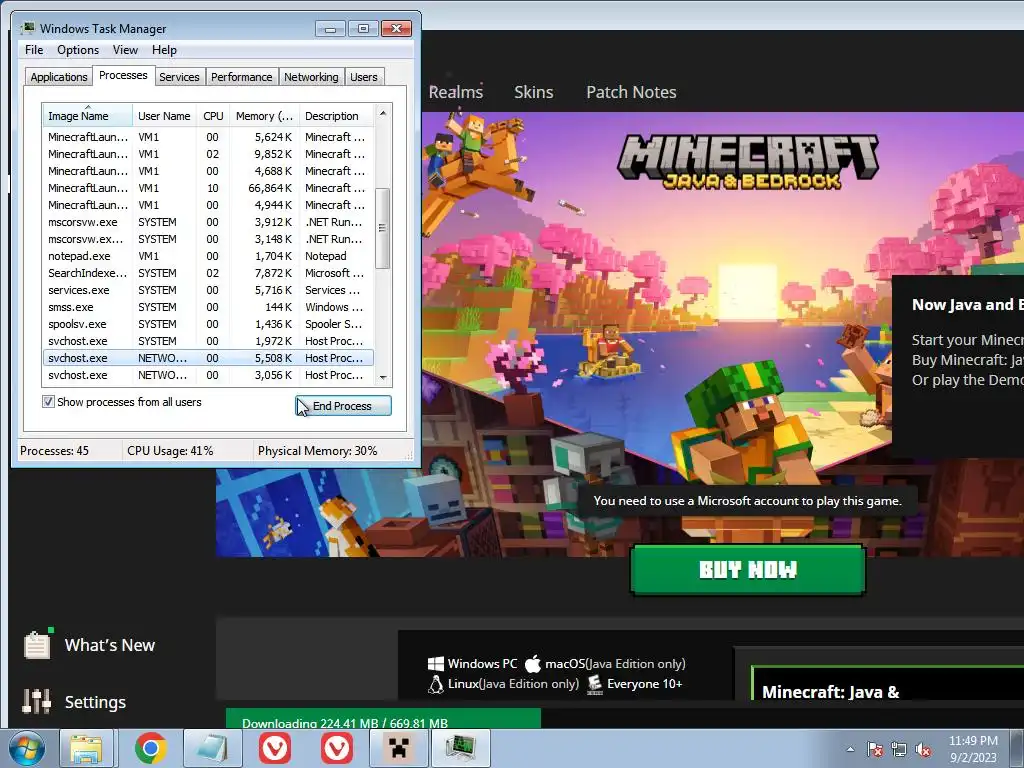
Task: Select the spoolsv.exe process row
Action: click(x=208, y=324)
